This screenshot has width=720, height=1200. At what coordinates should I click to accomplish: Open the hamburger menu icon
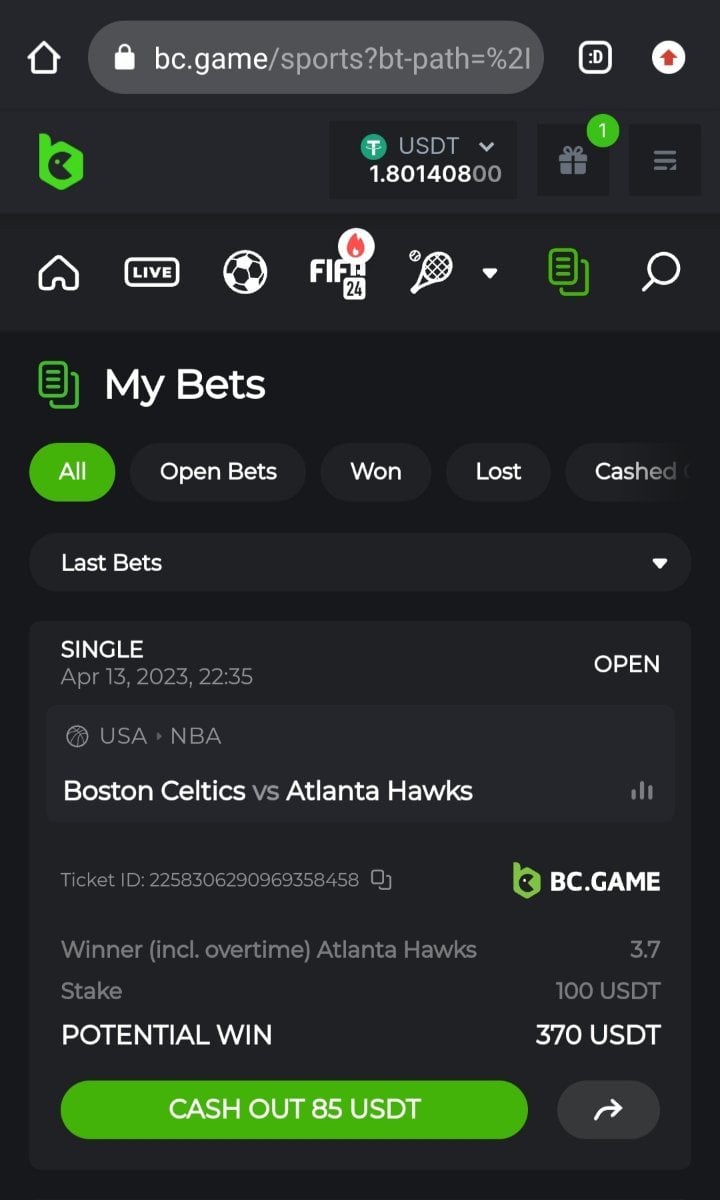[665, 160]
